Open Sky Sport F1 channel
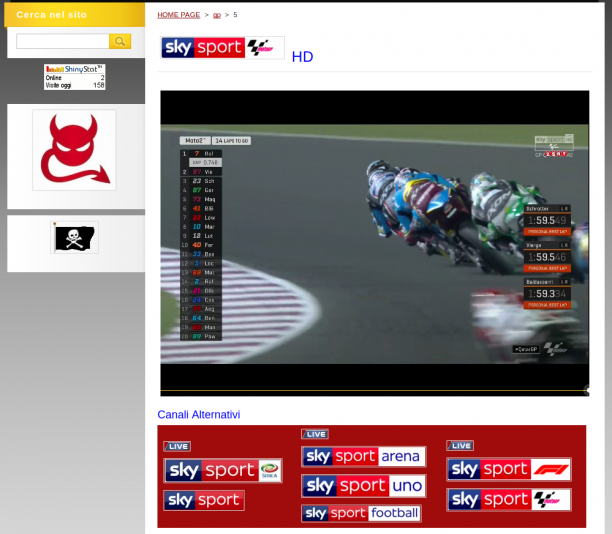612x534 pixels. click(x=509, y=469)
